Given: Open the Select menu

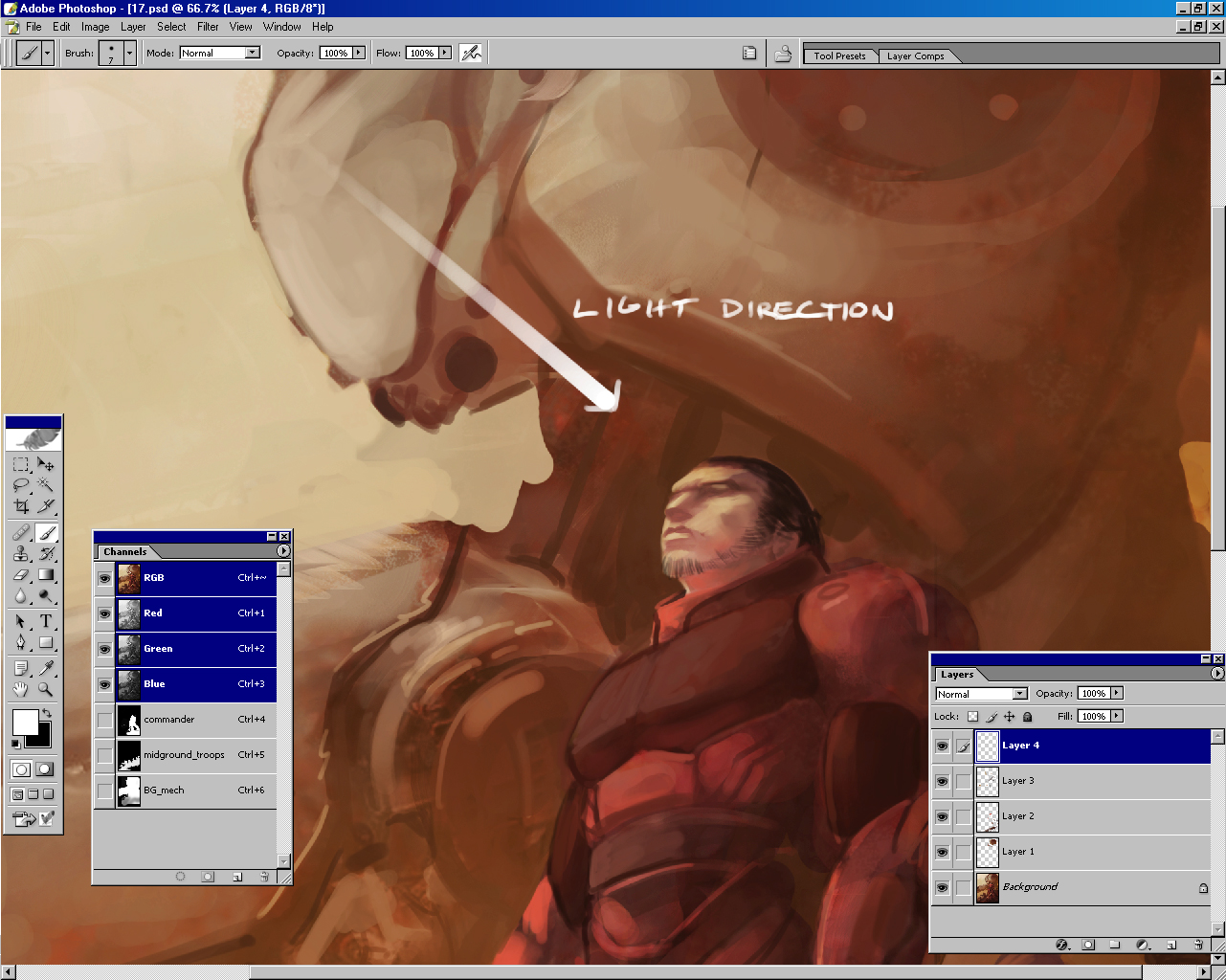Looking at the screenshot, I should (171, 27).
